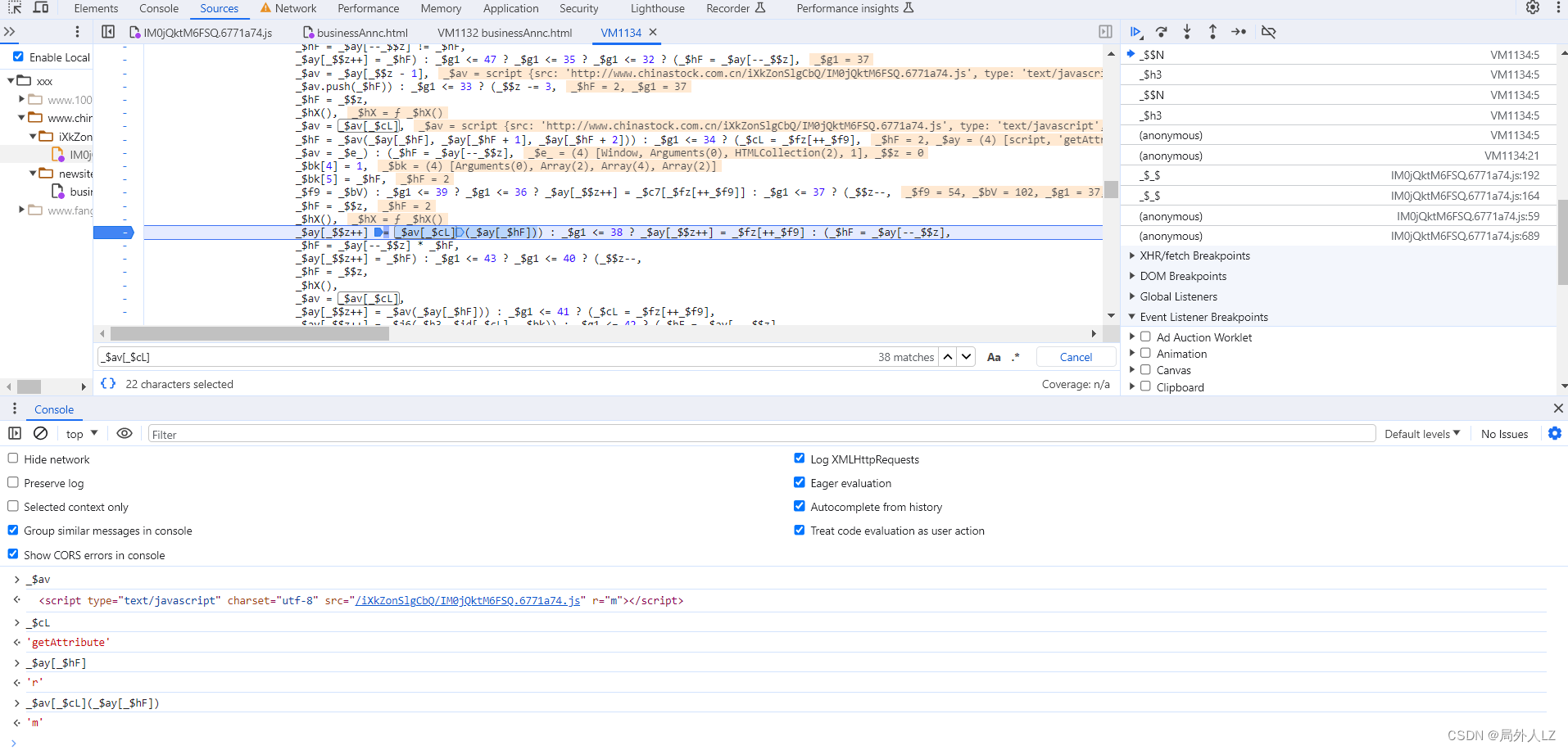The image size is (1568, 750).
Task: Check Selected context only
Action: point(13,506)
